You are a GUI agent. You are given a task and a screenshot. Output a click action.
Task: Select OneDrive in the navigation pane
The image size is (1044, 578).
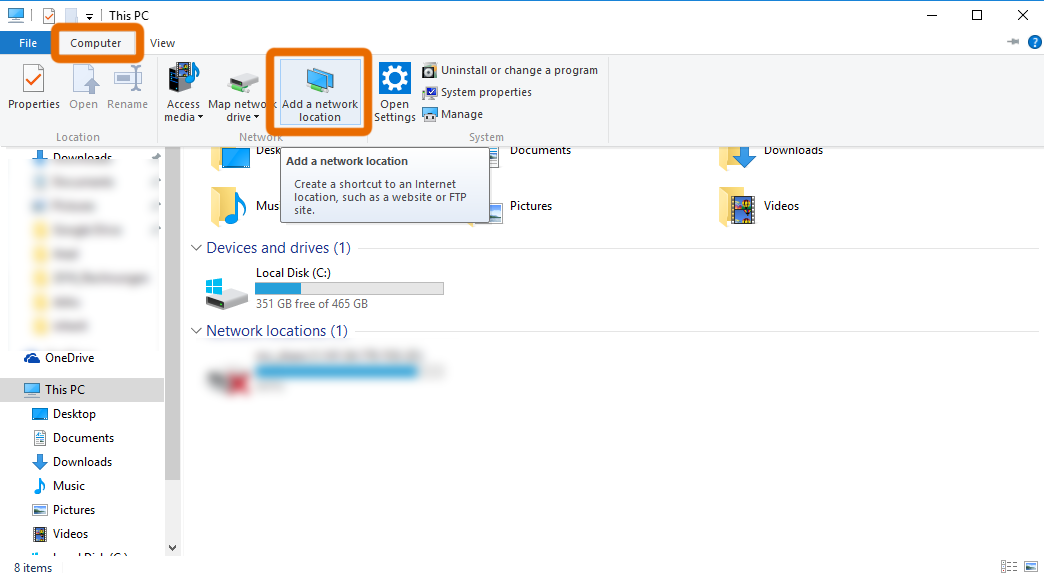pos(69,358)
